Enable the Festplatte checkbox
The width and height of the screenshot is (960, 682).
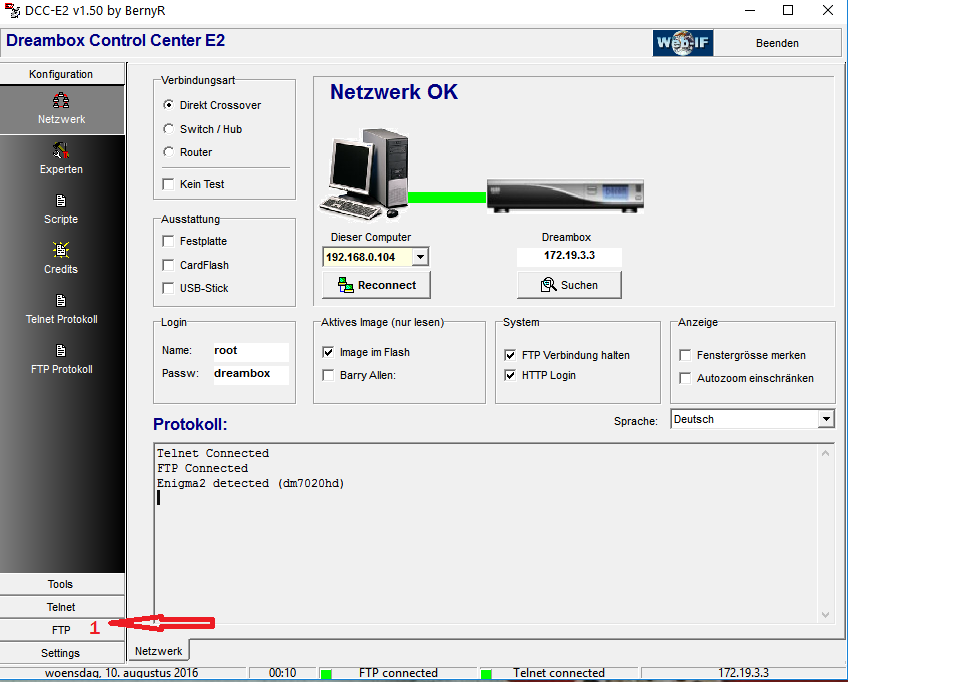(168, 241)
